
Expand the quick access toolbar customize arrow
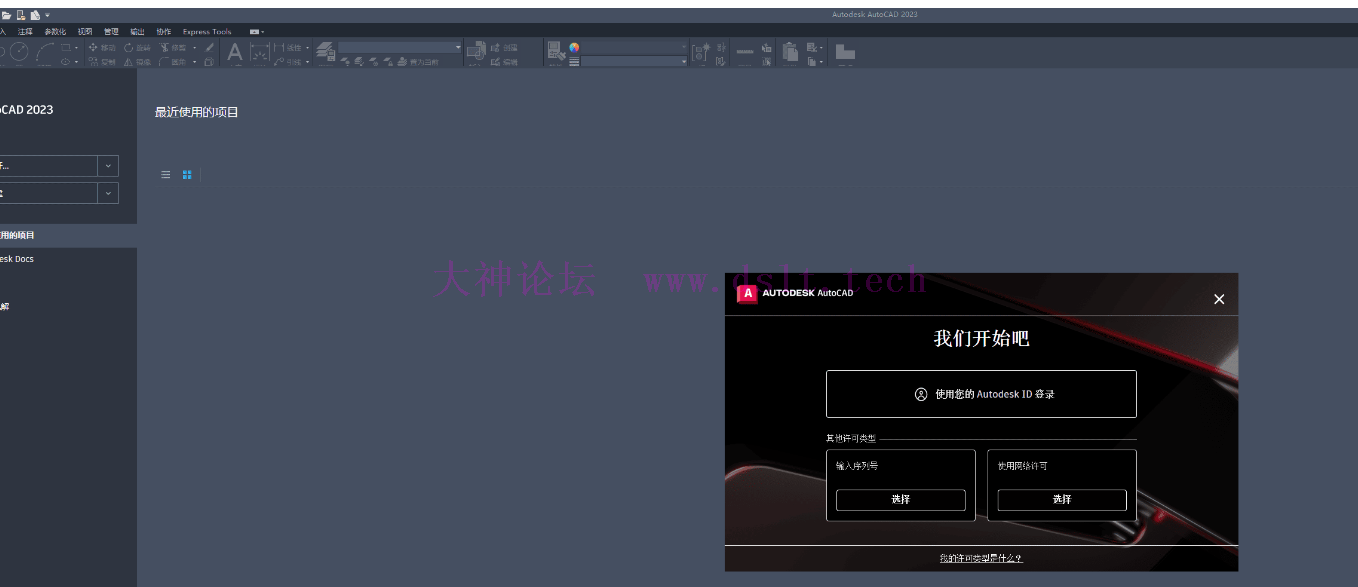coord(47,15)
